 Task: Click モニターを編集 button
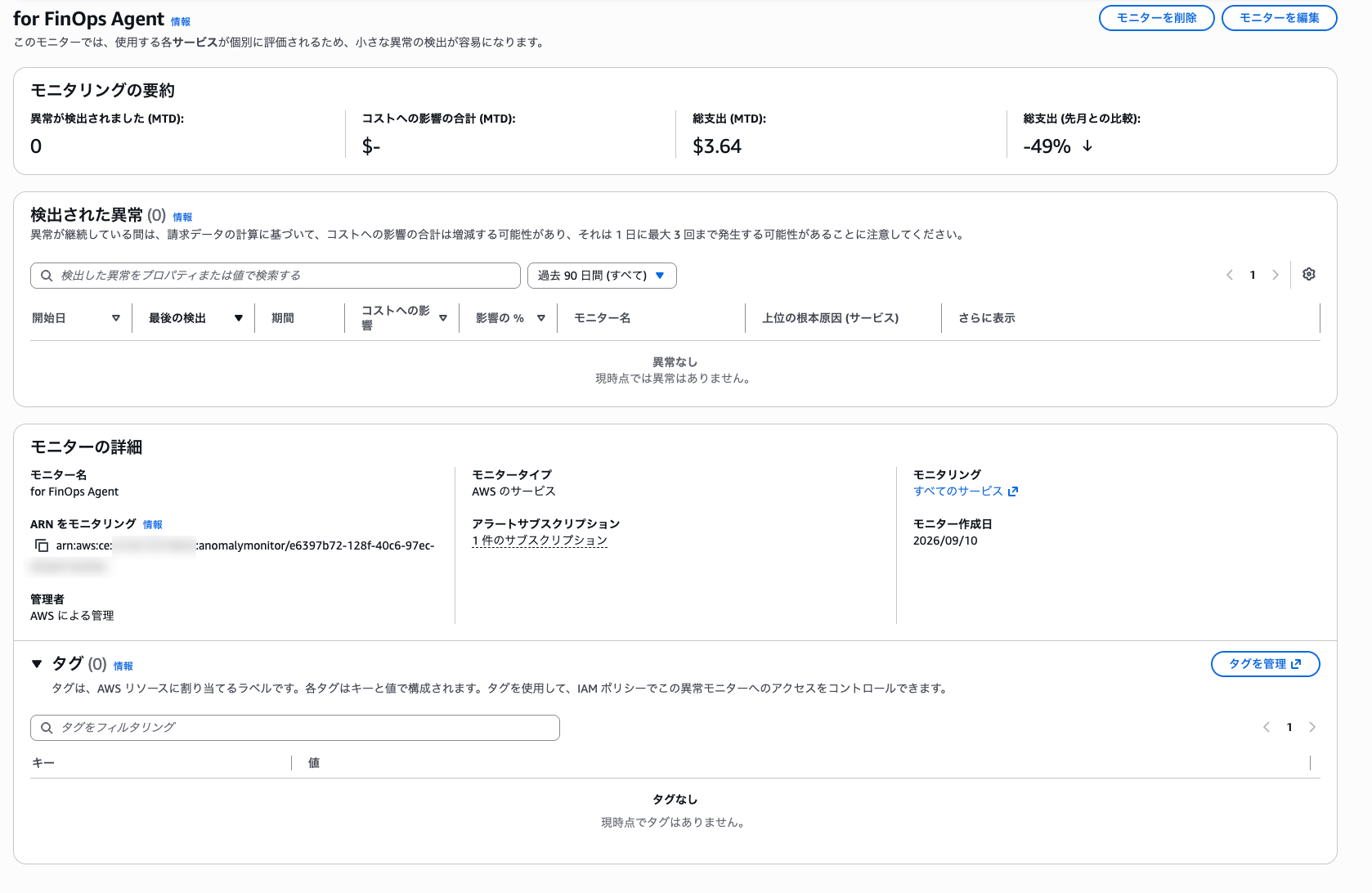pyautogui.click(x=1279, y=18)
